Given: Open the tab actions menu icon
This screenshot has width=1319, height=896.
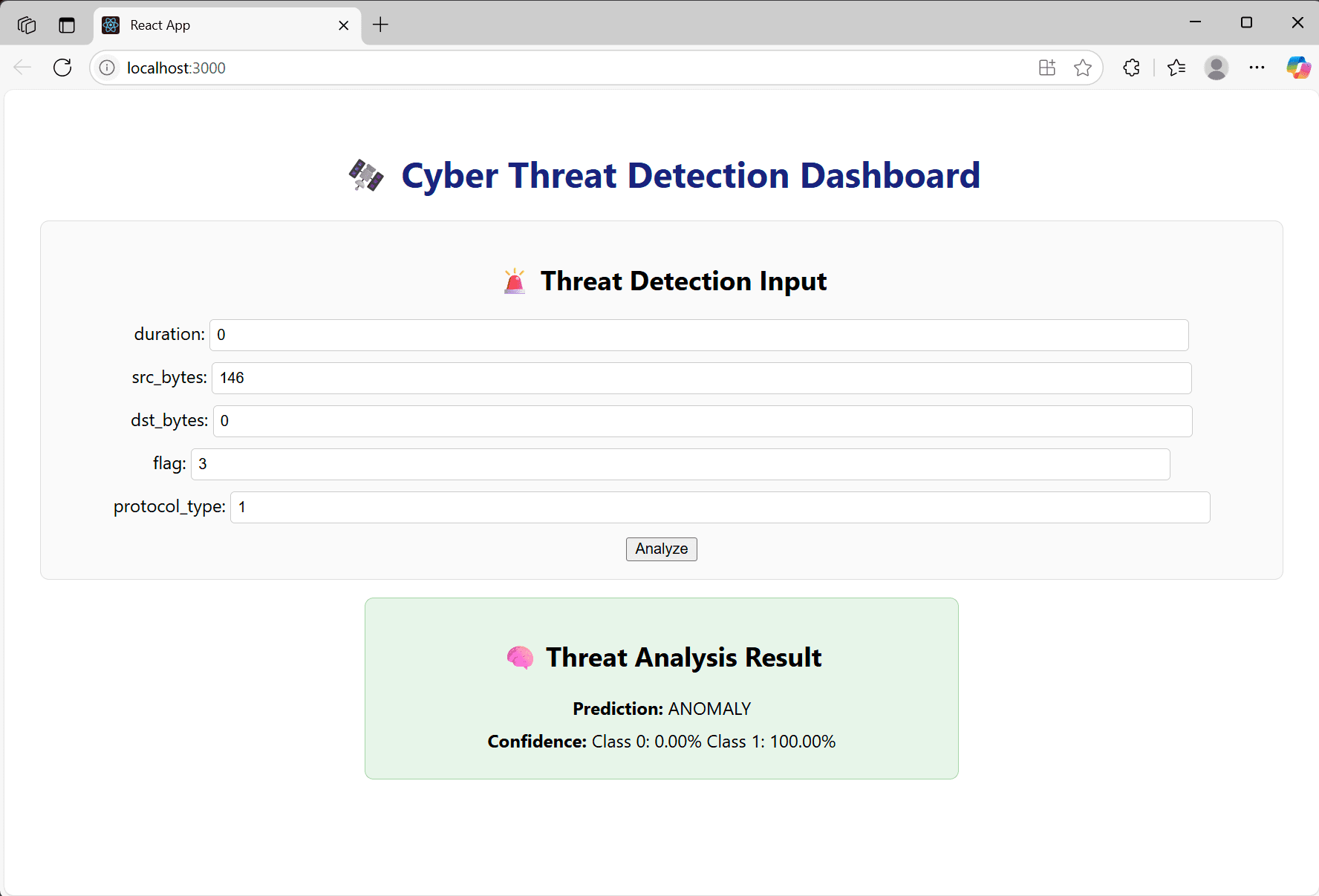Looking at the screenshot, I should point(67,25).
